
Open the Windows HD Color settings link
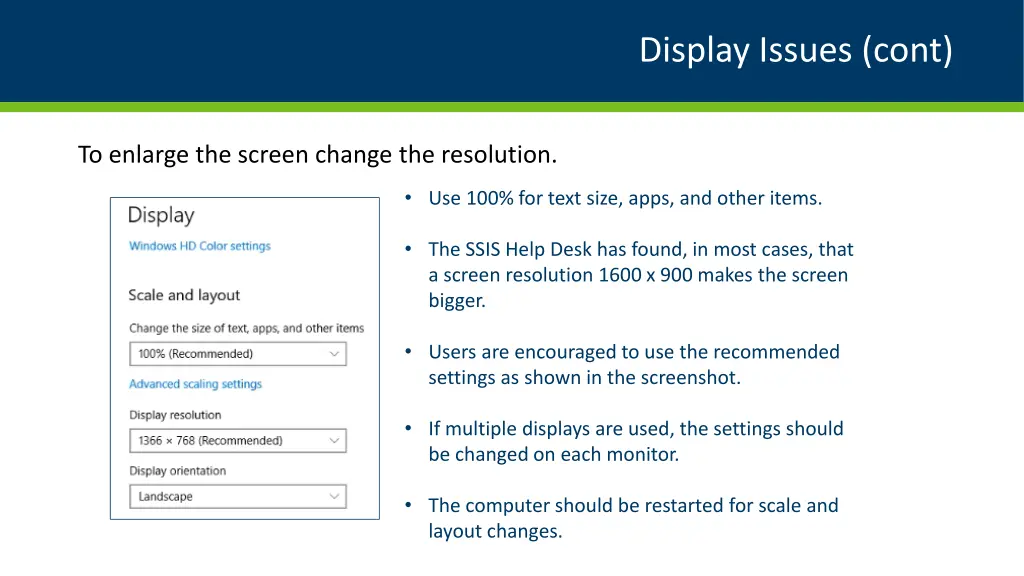[x=199, y=246]
